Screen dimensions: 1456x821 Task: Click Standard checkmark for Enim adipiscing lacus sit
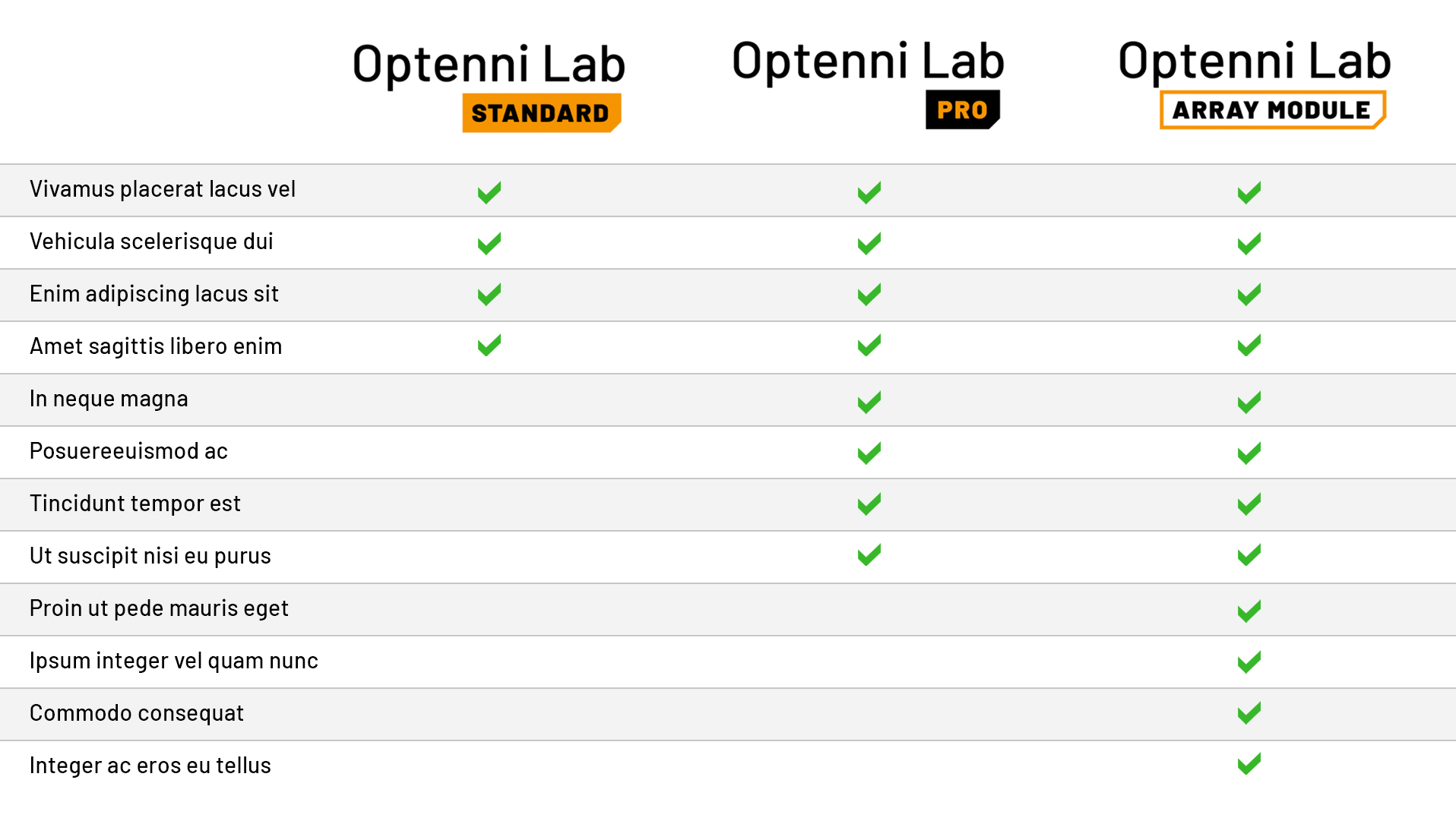click(x=489, y=294)
